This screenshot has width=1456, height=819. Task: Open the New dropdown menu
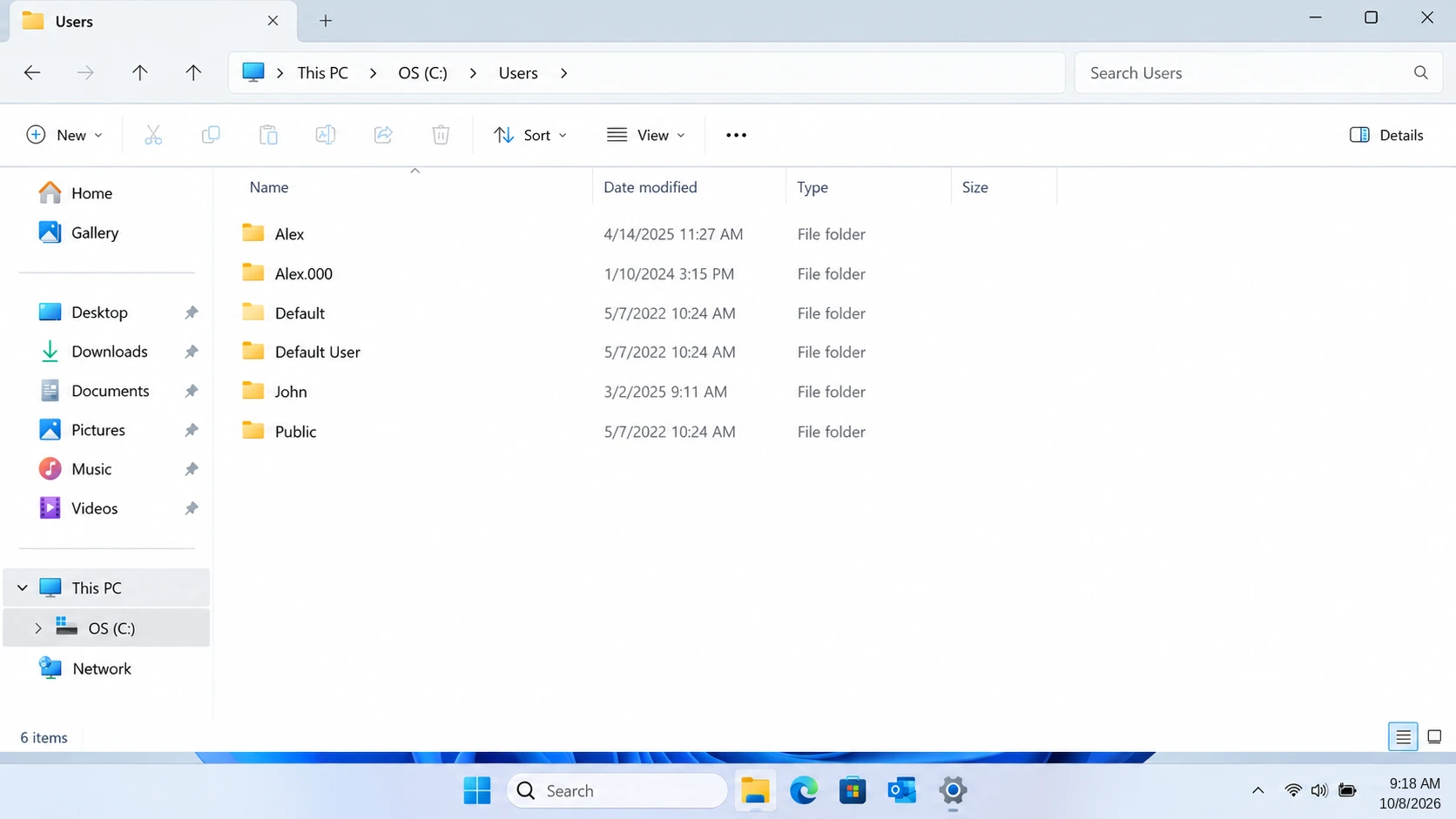tap(65, 135)
